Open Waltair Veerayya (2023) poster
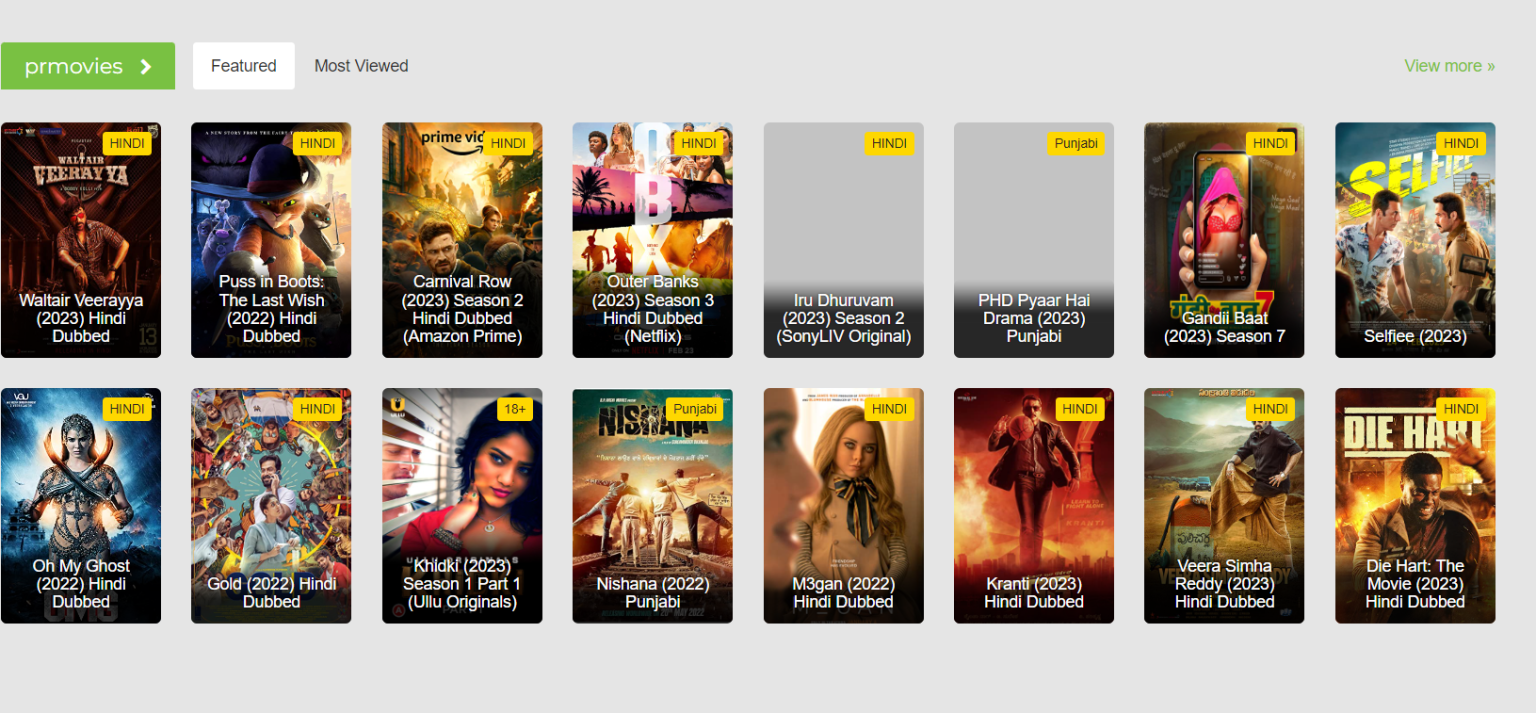 pos(81,240)
